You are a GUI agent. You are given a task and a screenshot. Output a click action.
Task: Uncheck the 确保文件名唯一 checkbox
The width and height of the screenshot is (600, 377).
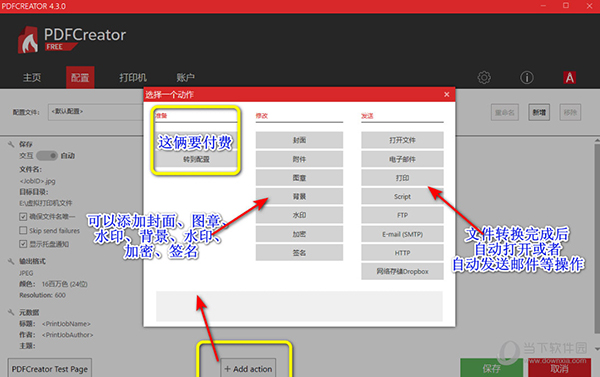(x=23, y=217)
